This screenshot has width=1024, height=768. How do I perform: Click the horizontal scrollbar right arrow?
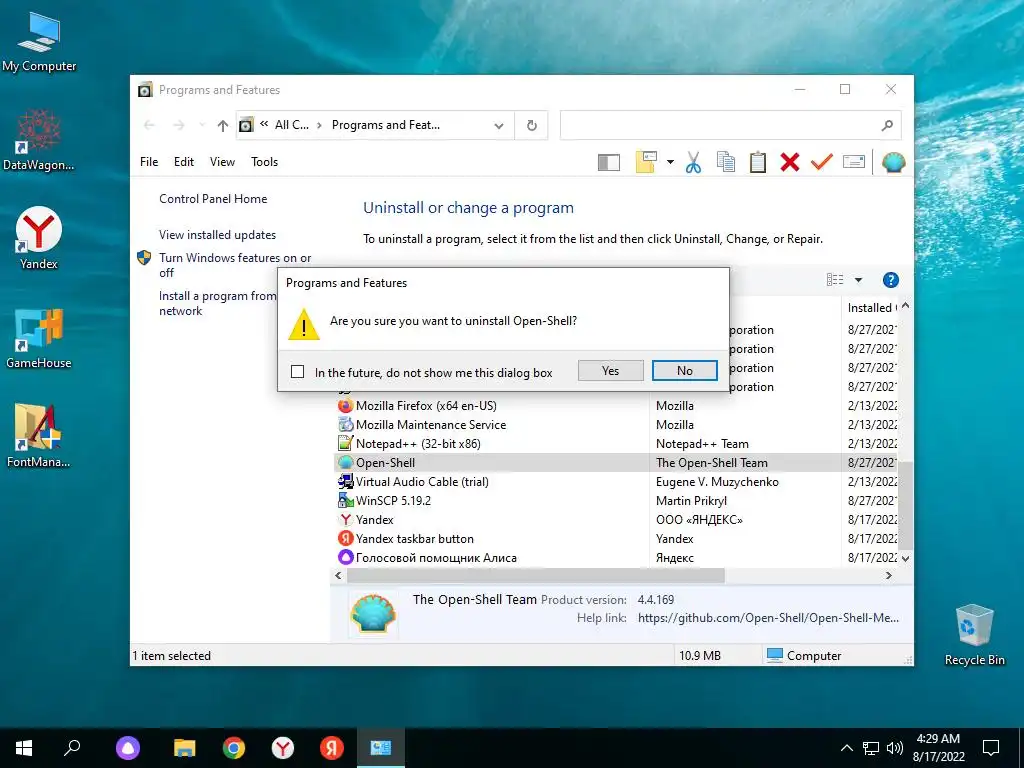888,575
